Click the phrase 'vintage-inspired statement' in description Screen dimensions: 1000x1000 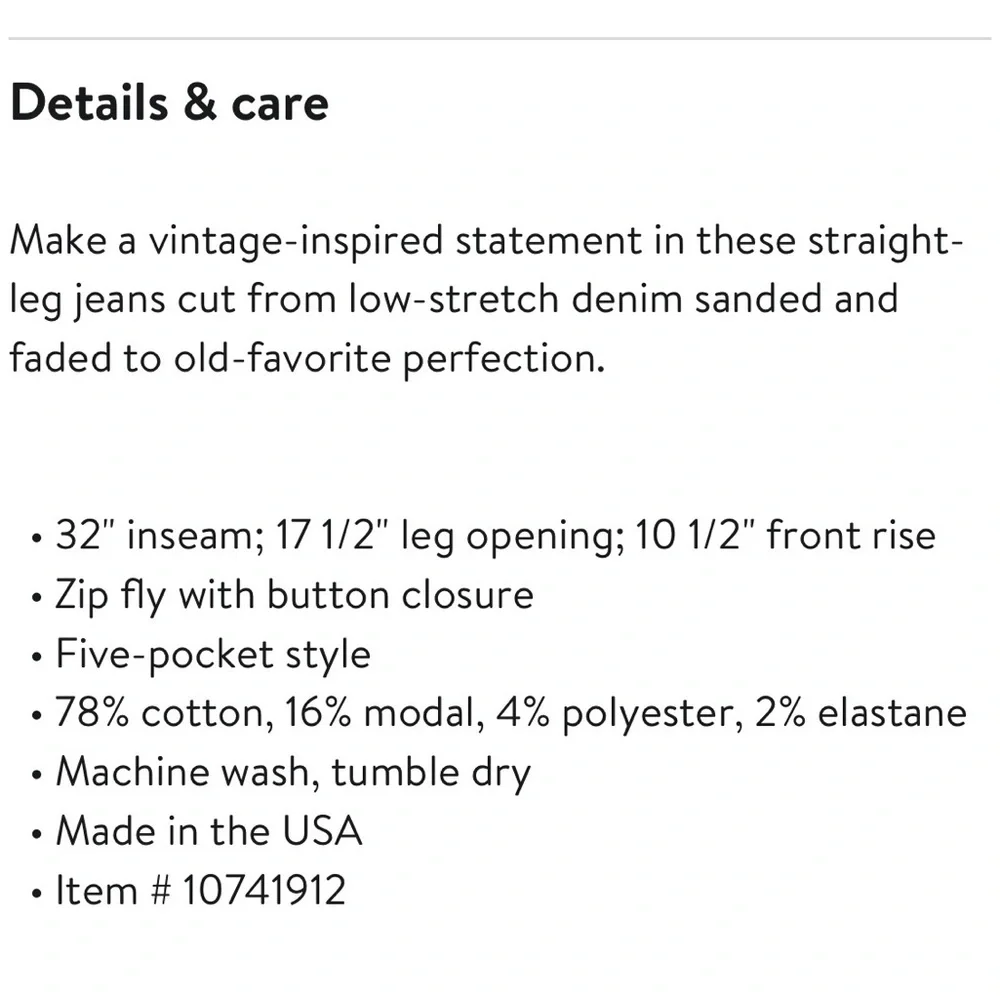[x=364, y=241]
